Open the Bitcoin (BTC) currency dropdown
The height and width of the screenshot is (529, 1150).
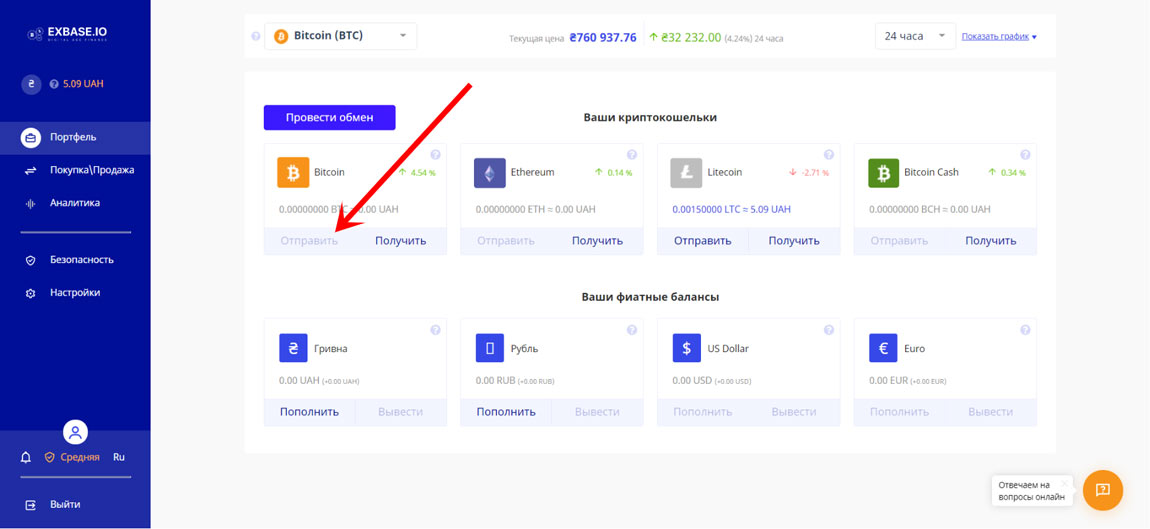point(340,36)
